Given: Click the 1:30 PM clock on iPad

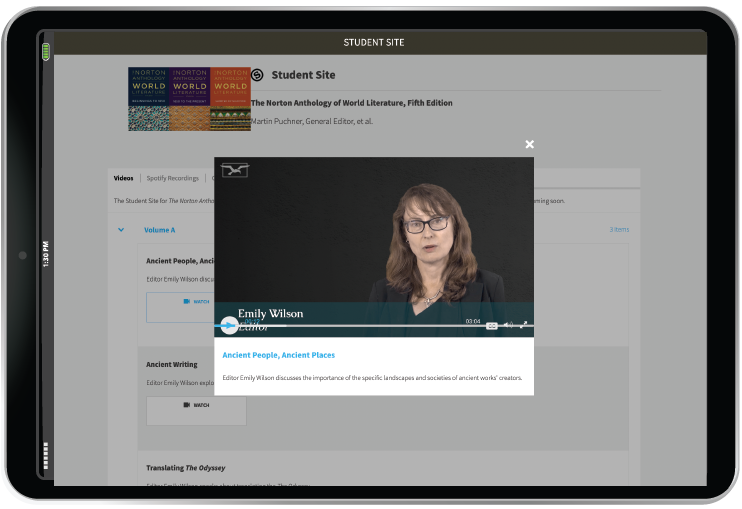Looking at the screenshot, I should tap(46, 254).
